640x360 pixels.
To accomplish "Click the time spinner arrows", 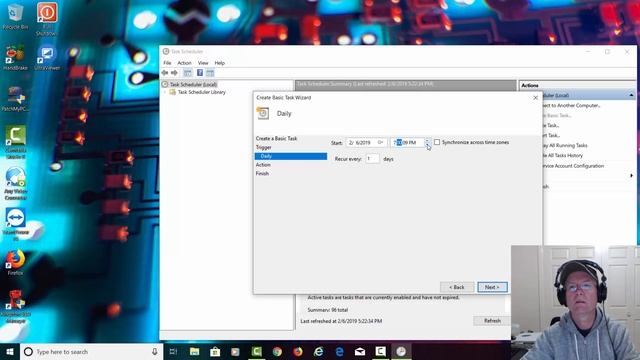I will point(427,142).
